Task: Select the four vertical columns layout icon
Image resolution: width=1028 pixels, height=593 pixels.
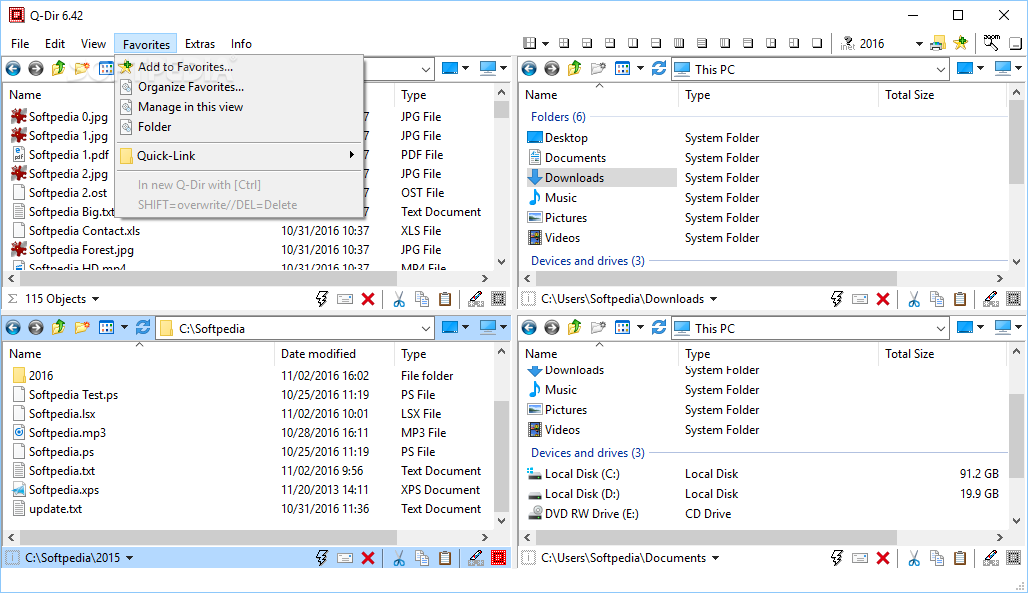Action: (x=679, y=43)
